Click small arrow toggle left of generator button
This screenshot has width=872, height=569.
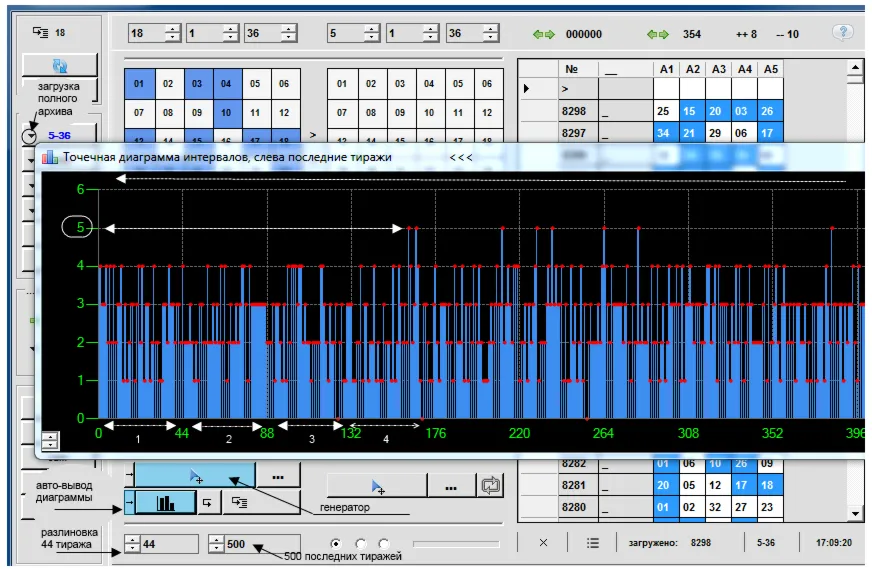pyautogui.click(x=129, y=475)
